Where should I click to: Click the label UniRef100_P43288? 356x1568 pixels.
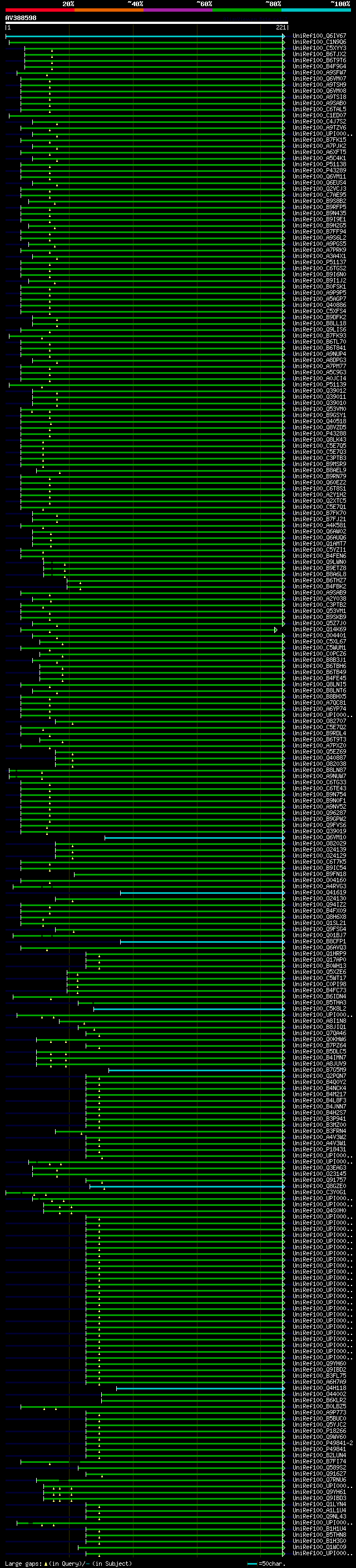[x=319, y=433]
